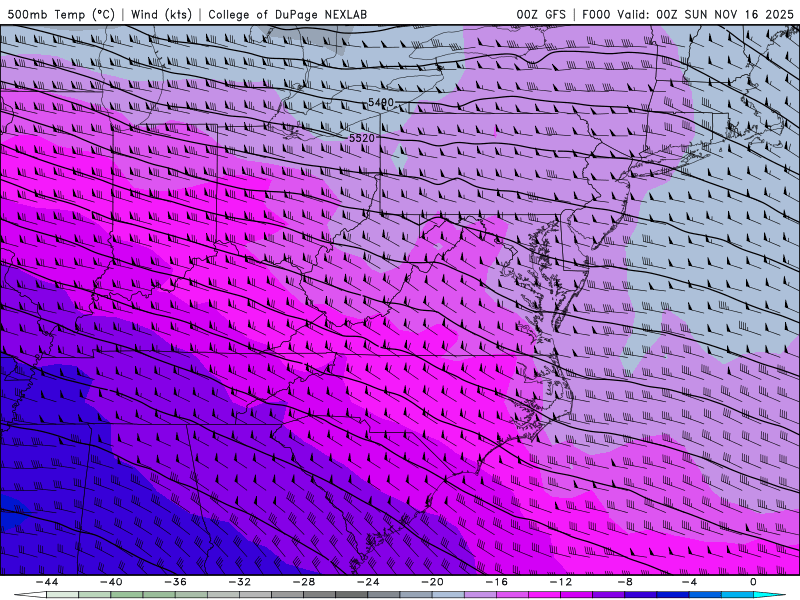Screen dimensions: 800x600
Task: Click the -36 value on the color scale
Action: pyautogui.click(x=175, y=582)
